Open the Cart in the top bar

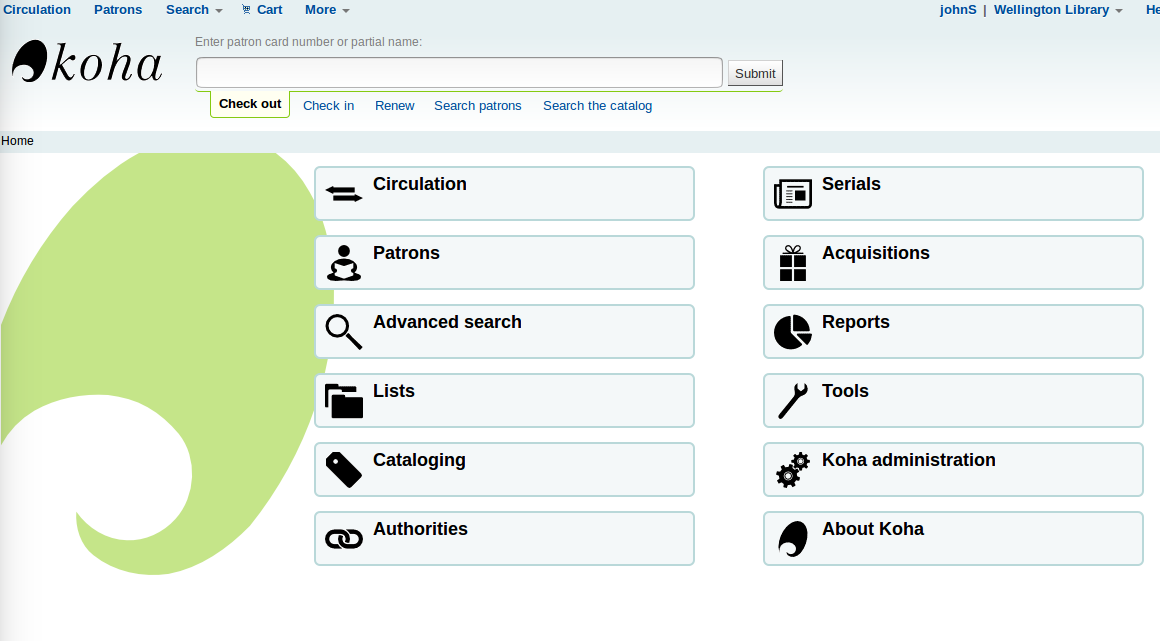coord(261,9)
